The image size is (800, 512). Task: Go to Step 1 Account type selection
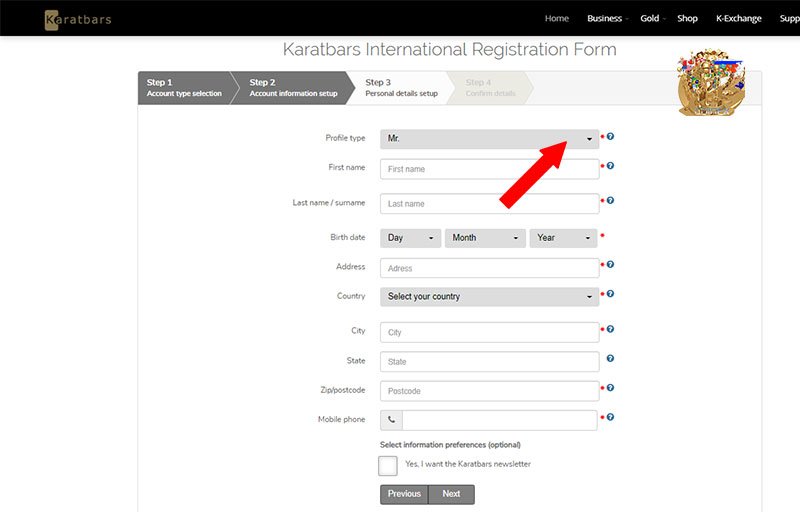click(184, 88)
